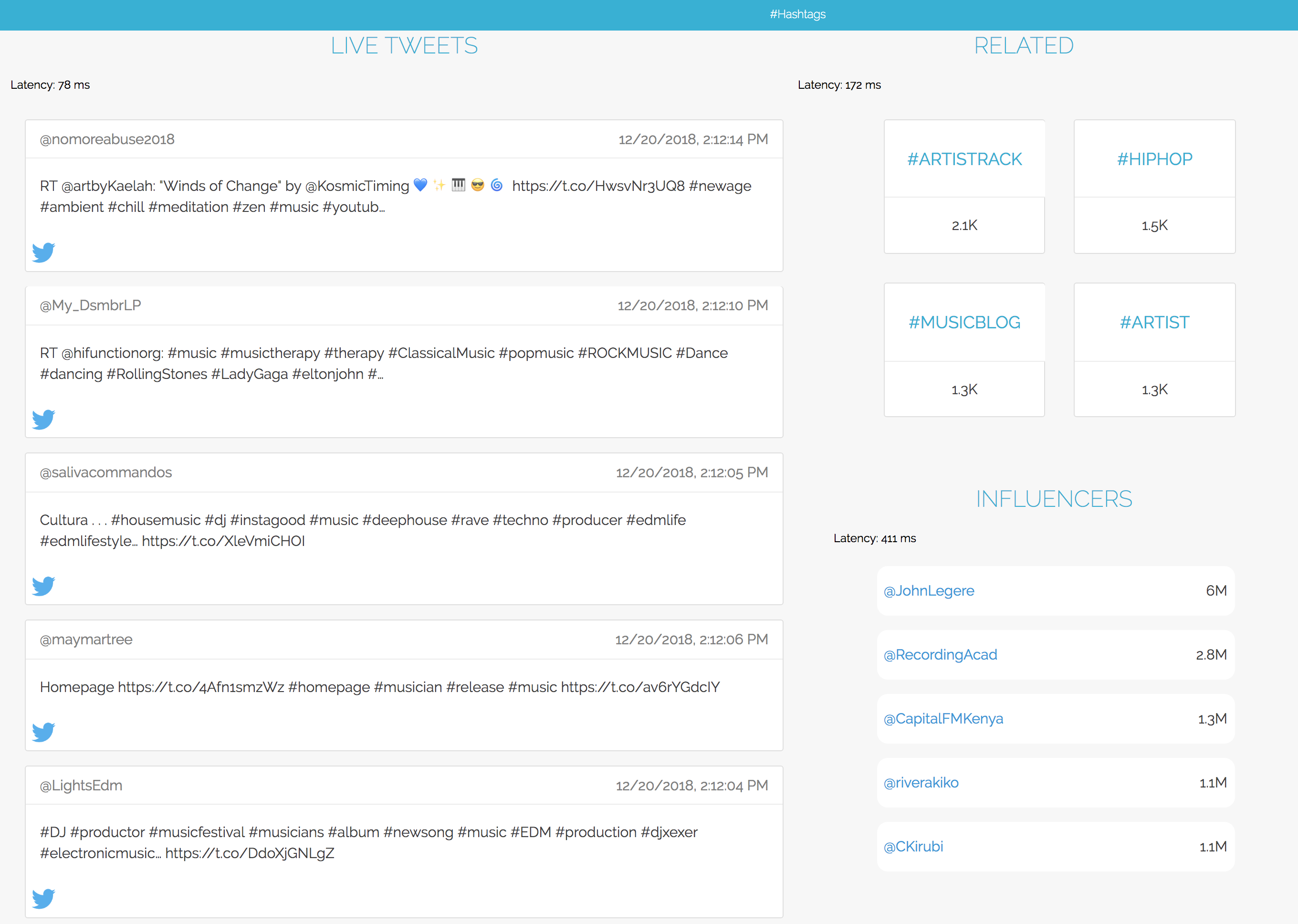Click the @LightsEdm username

pyautogui.click(x=81, y=786)
